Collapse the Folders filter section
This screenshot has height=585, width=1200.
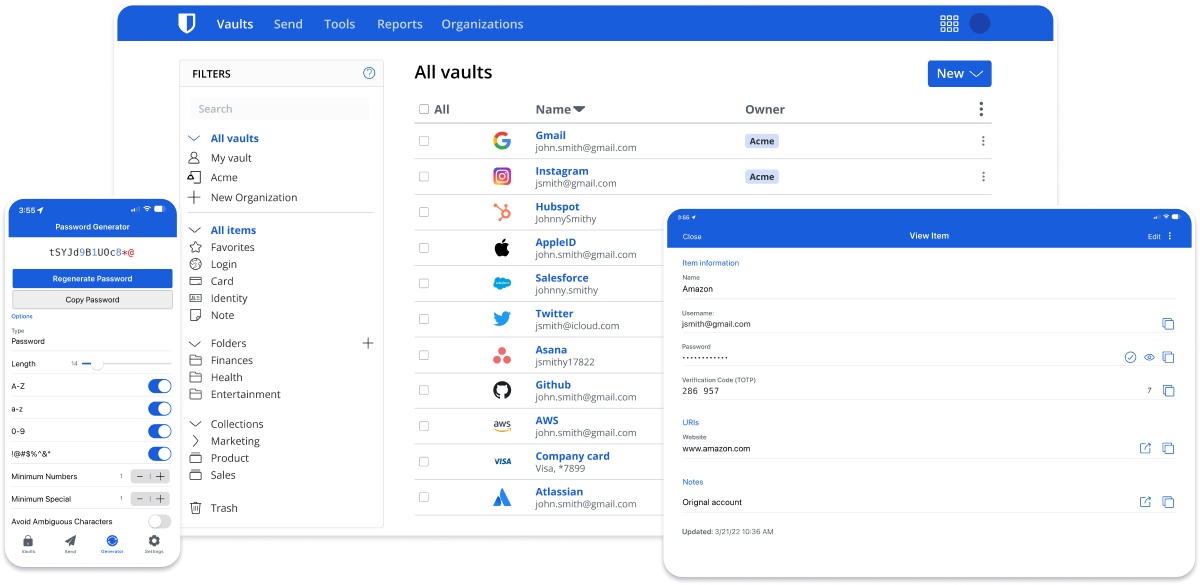pyautogui.click(x=194, y=343)
